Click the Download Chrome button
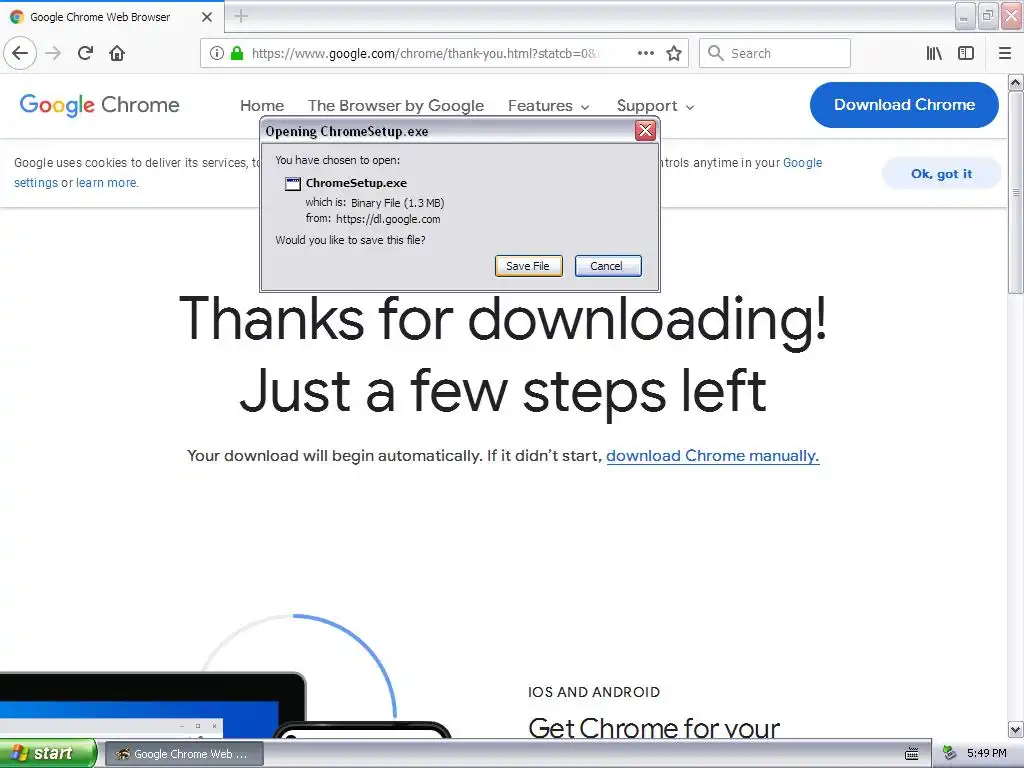The height and width of the screenshot is (768, 1024). pos(904,104)
